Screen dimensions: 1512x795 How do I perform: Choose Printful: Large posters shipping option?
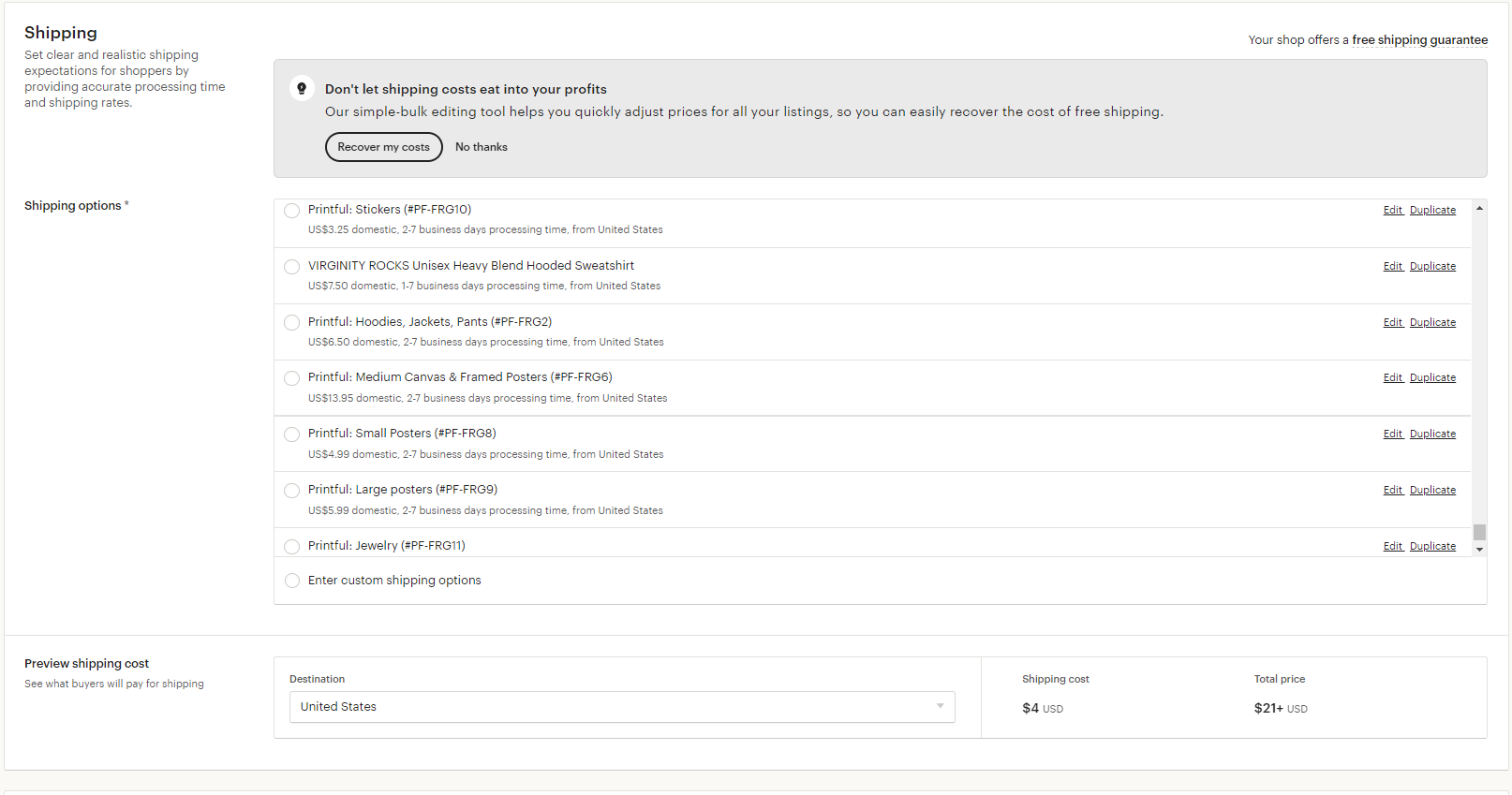pos(292,491)
